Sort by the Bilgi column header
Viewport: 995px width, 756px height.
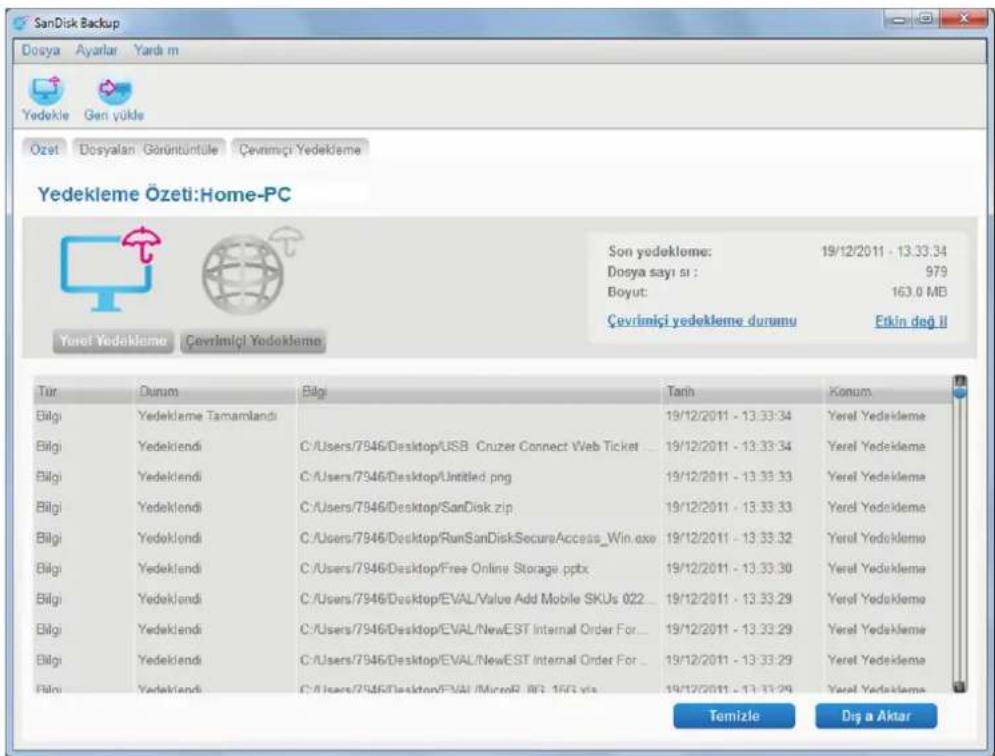(479, 392)
